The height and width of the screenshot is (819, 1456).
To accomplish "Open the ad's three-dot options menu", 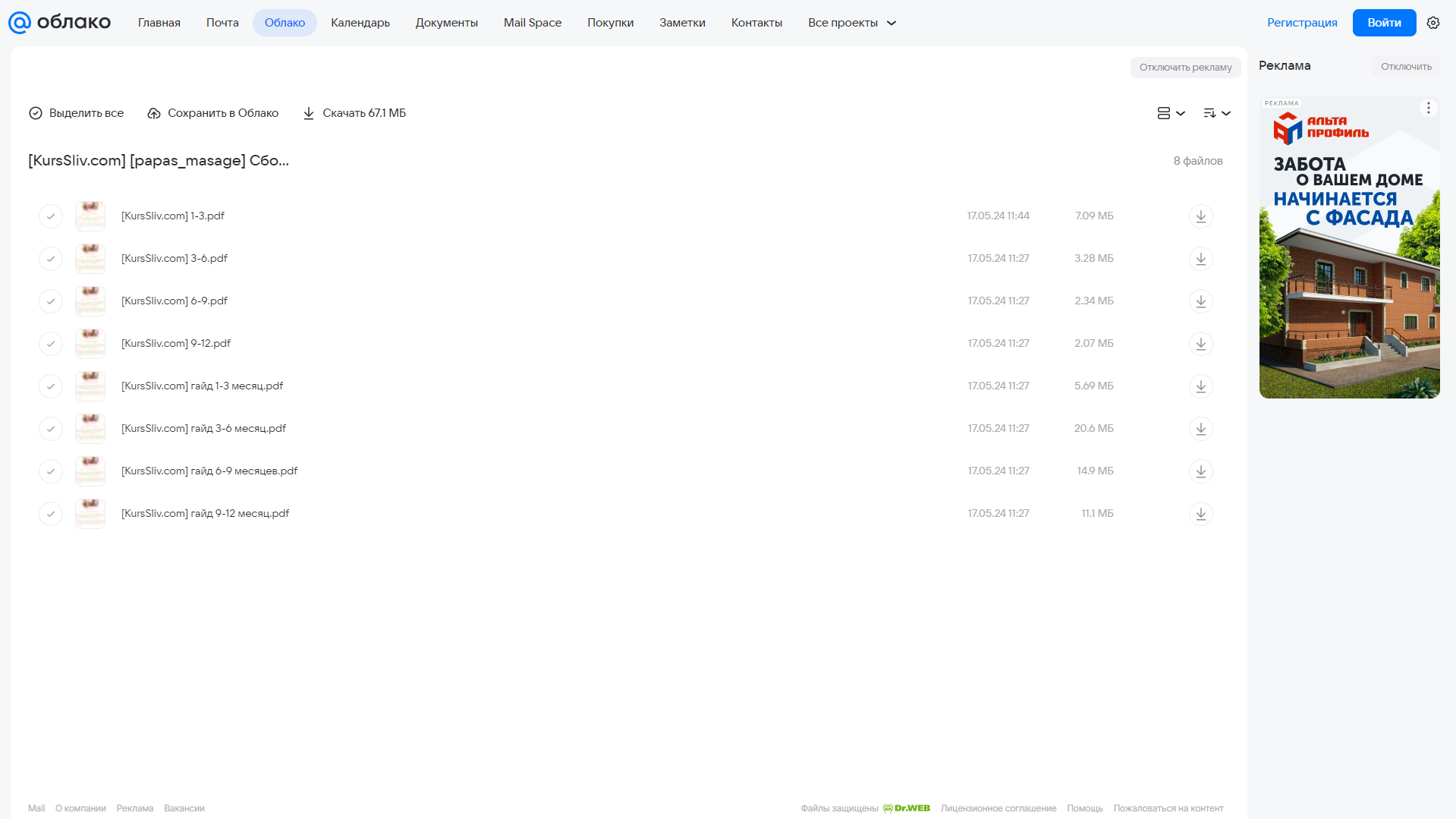I will [1428, 108].
